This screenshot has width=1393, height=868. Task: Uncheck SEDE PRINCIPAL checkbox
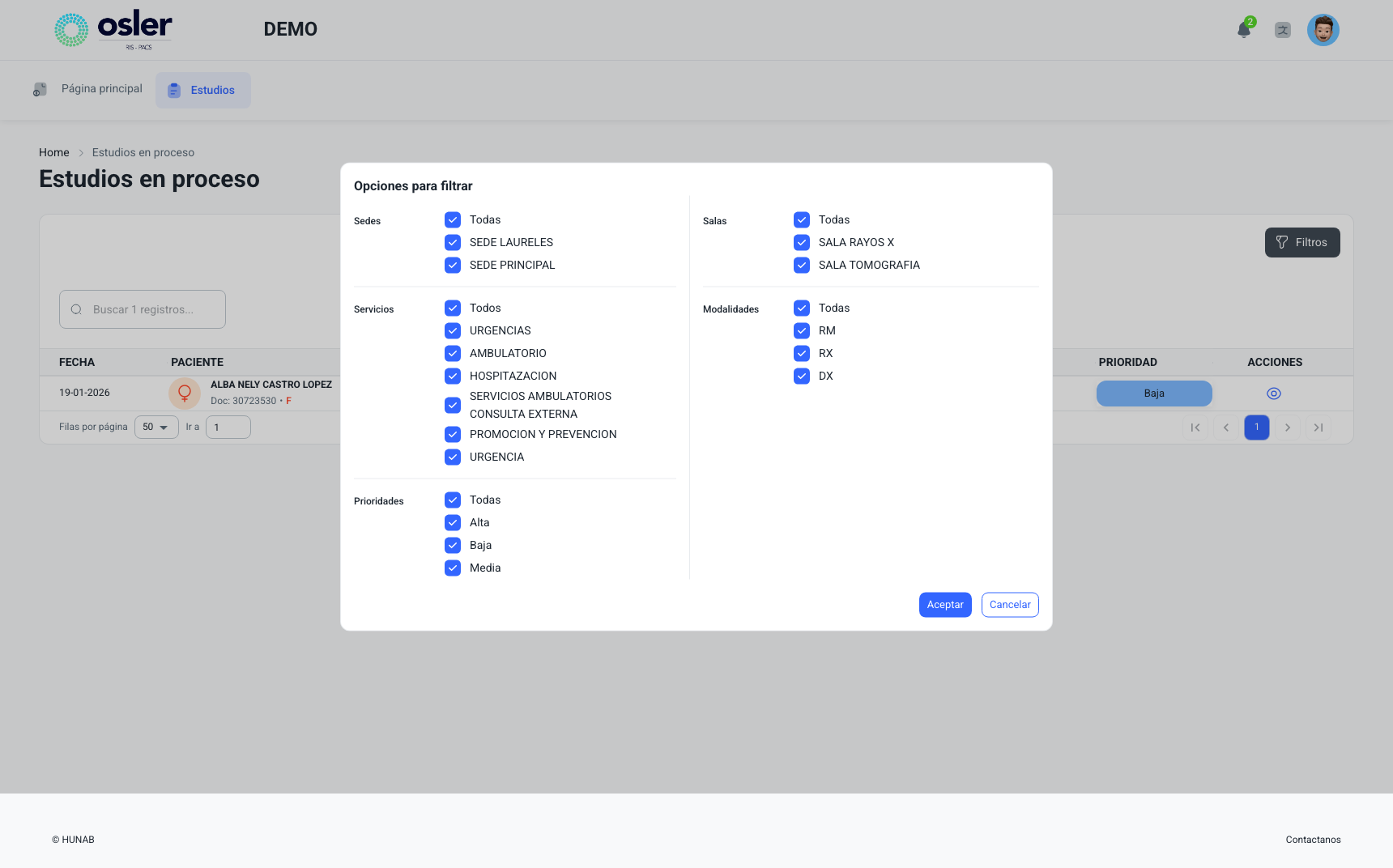tap(453, 265)
